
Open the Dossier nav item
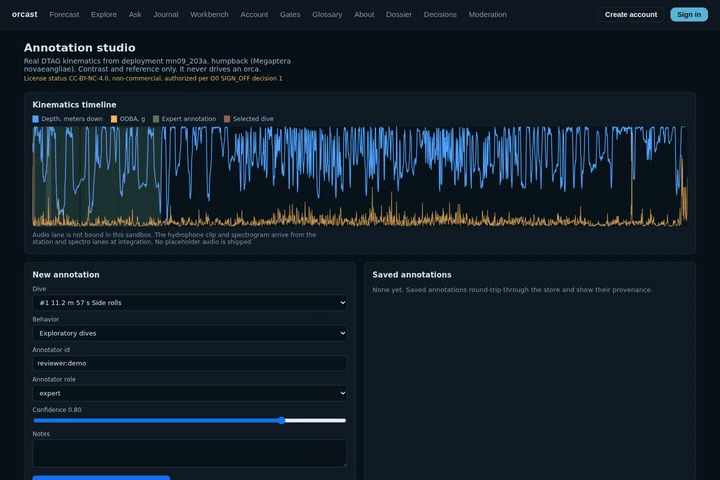pyautogui.click(x=399, y=15)
